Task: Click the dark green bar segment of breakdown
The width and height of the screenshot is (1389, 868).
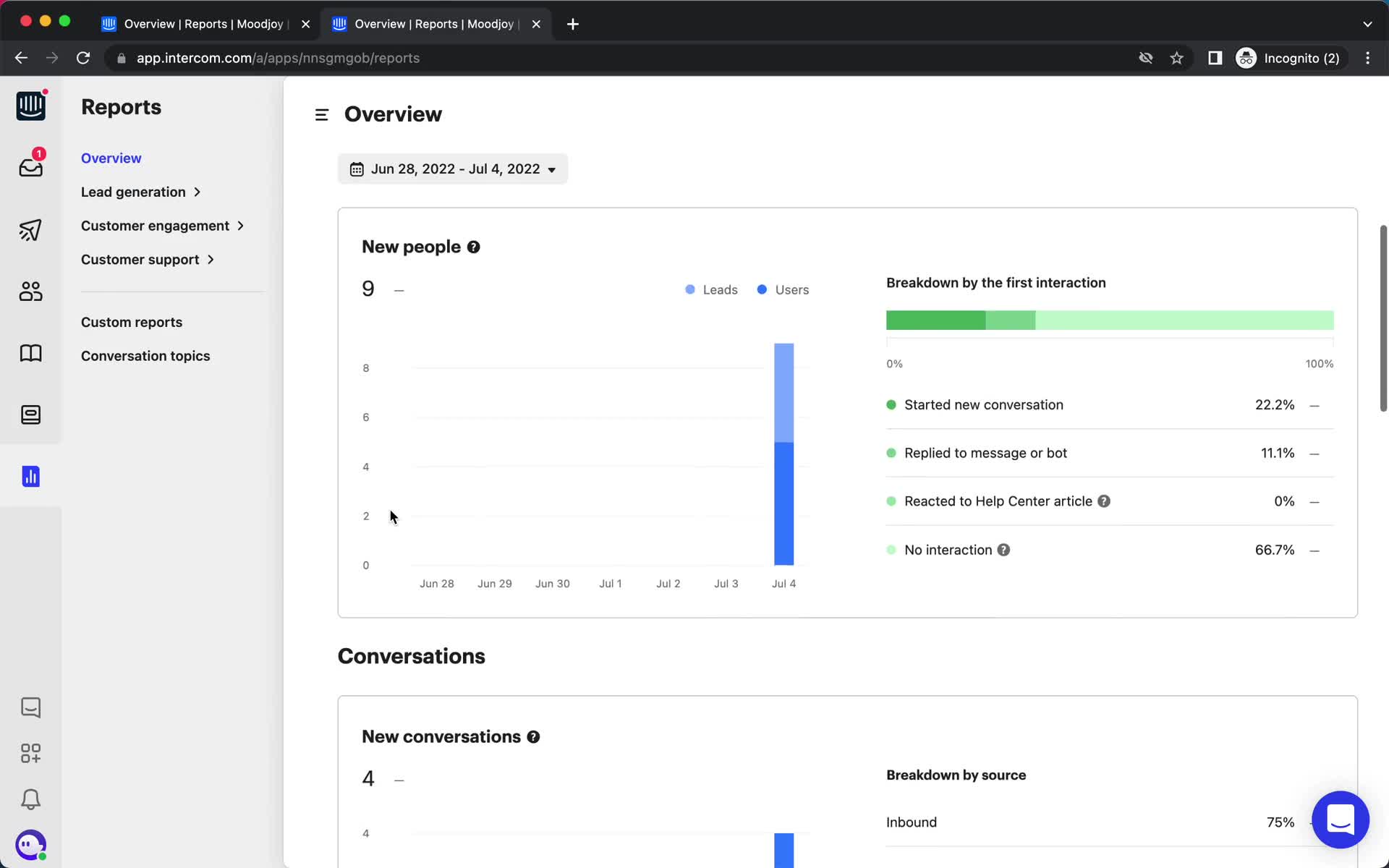Action: tap(935, 320)
